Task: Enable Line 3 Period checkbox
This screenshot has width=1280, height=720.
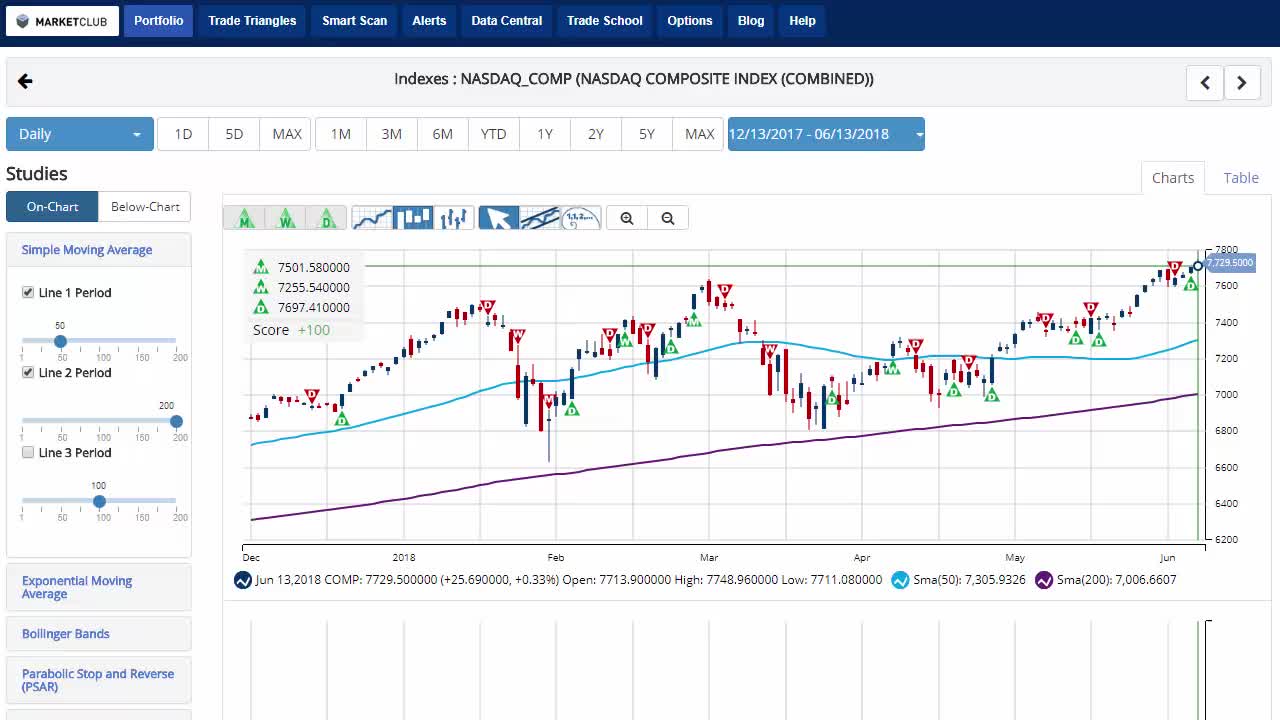Action: 28,452
